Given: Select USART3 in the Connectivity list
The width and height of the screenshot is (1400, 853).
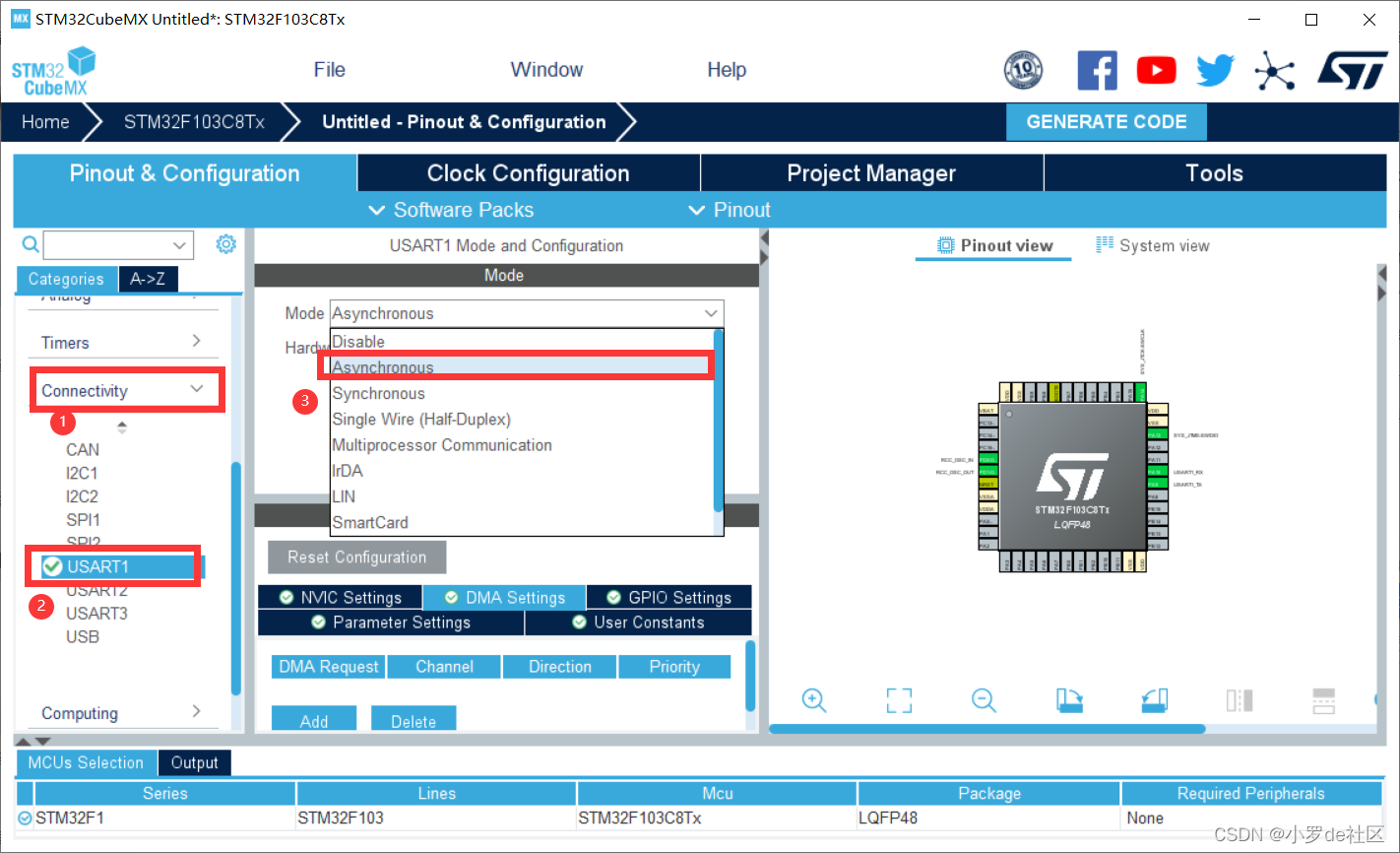Looking at the screenshot, I should tap(96, 613).
